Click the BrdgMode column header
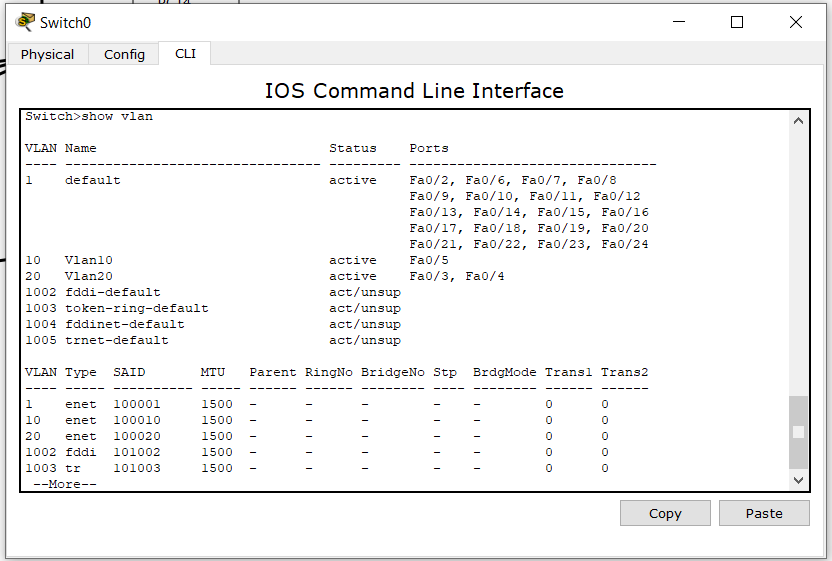The image size is (832, 561). (505, 372)
